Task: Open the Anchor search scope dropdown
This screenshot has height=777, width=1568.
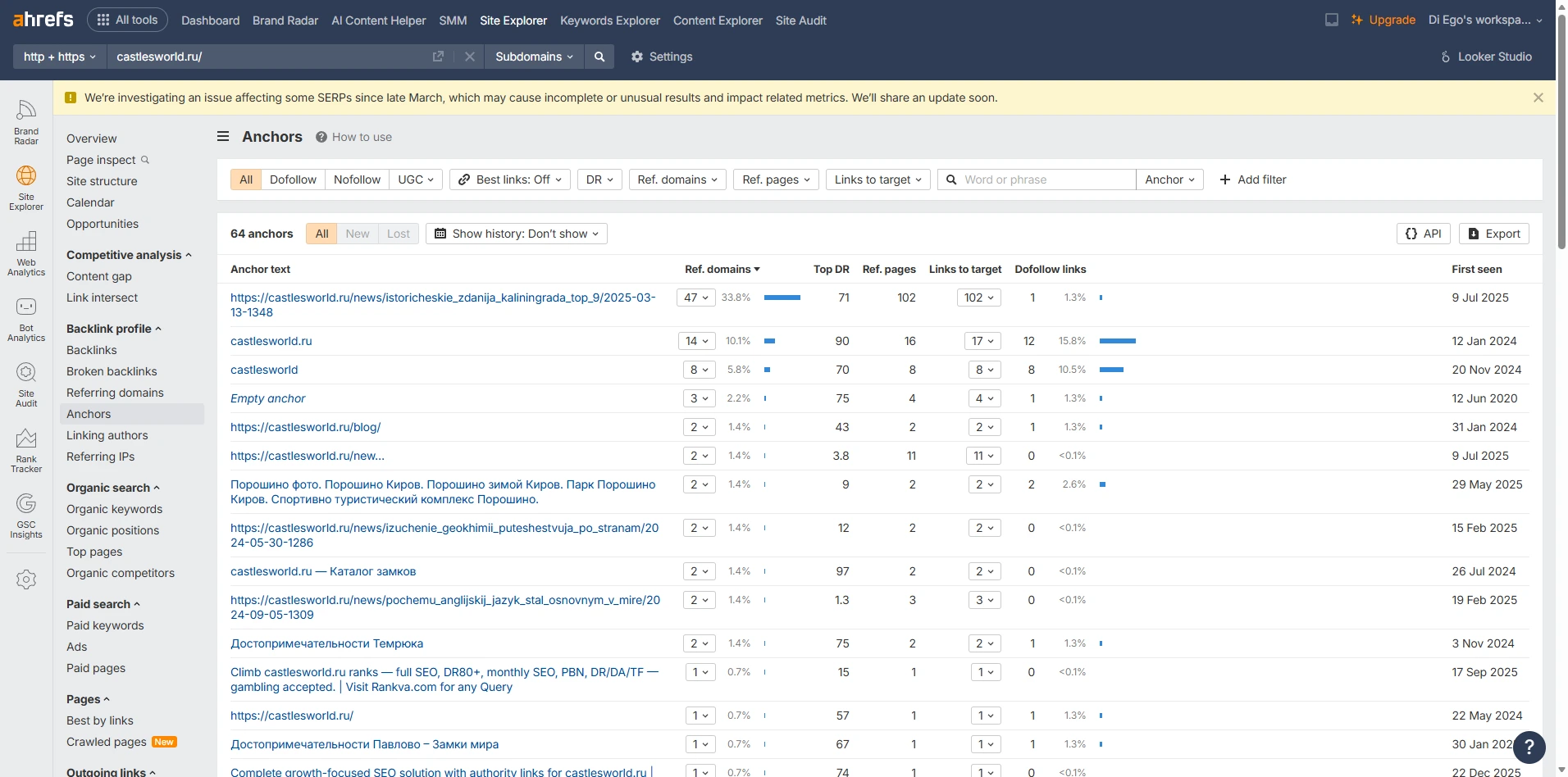Action: [1169, 179]
